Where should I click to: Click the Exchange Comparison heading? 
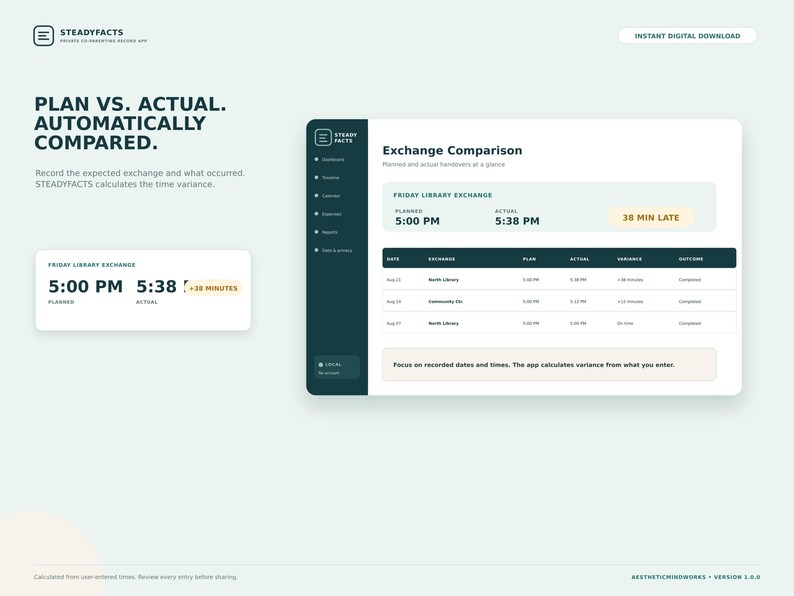tap(452, 150)
